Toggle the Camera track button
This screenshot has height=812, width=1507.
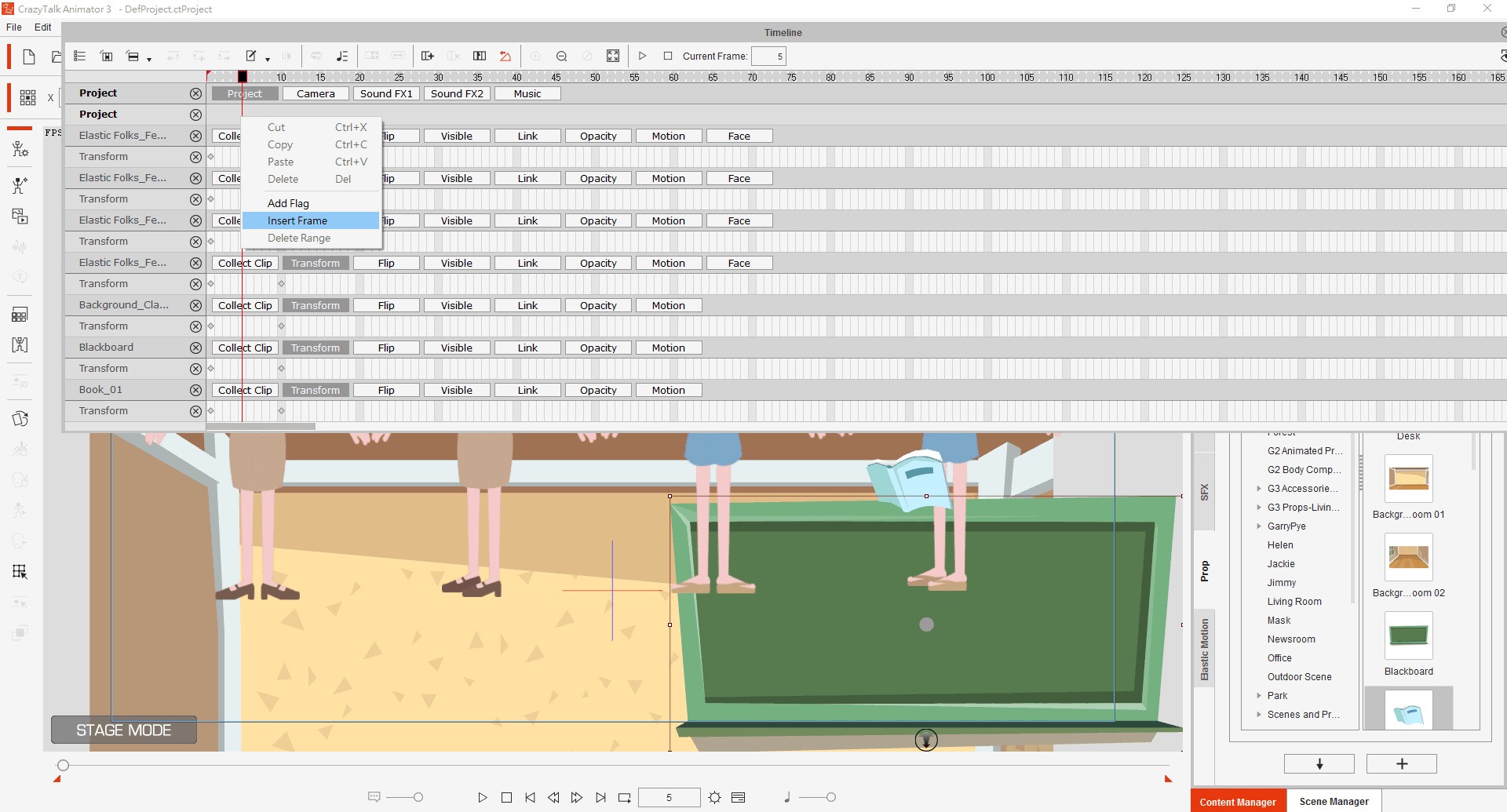click(x=316, y=93)
